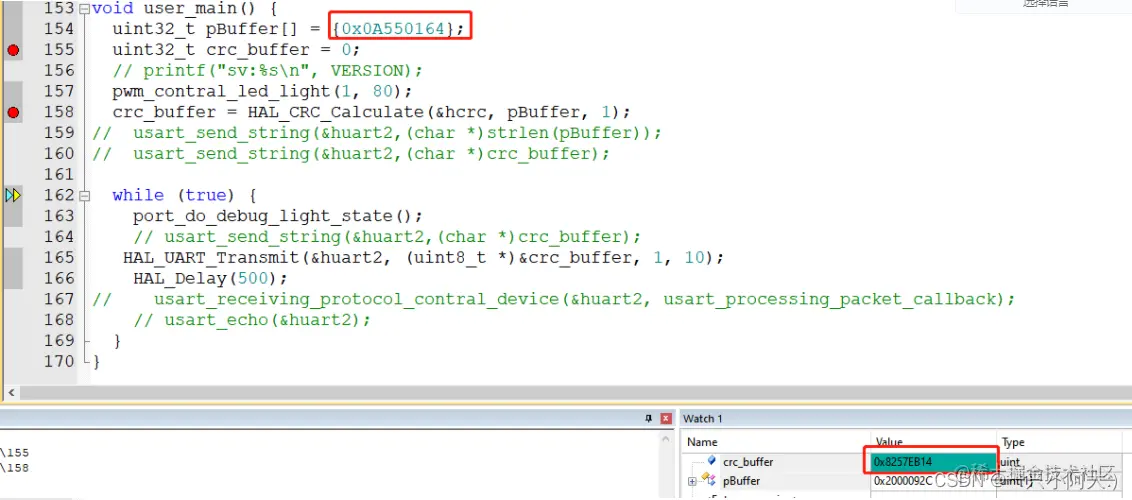The height and width of the screenshot is (500, 1132).
Task: Click the \155 entry in the output panel
Action: [x=14, y=453]
